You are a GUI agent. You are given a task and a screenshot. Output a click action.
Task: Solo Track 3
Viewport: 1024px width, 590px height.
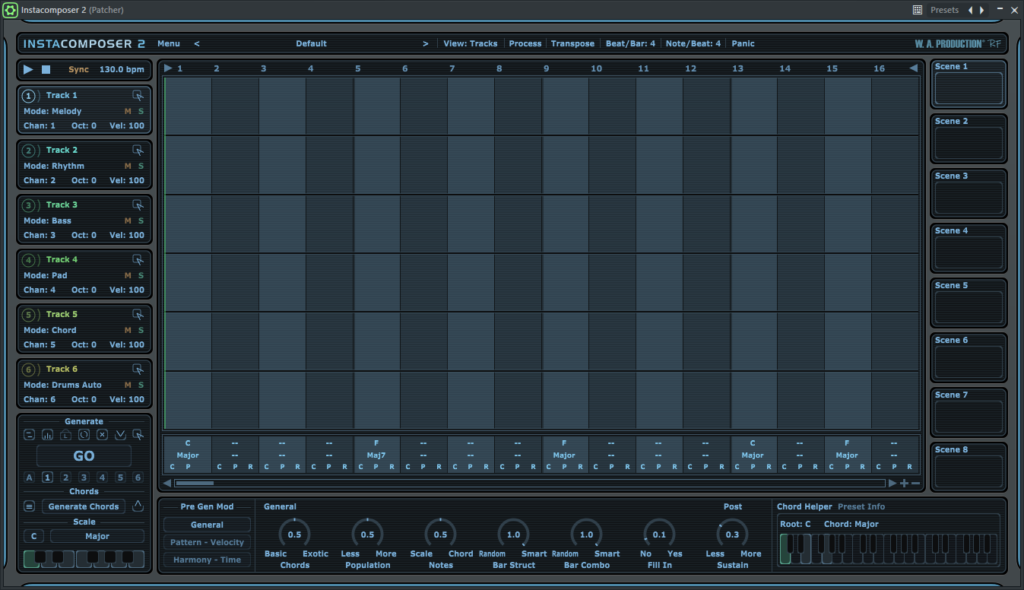140,221
